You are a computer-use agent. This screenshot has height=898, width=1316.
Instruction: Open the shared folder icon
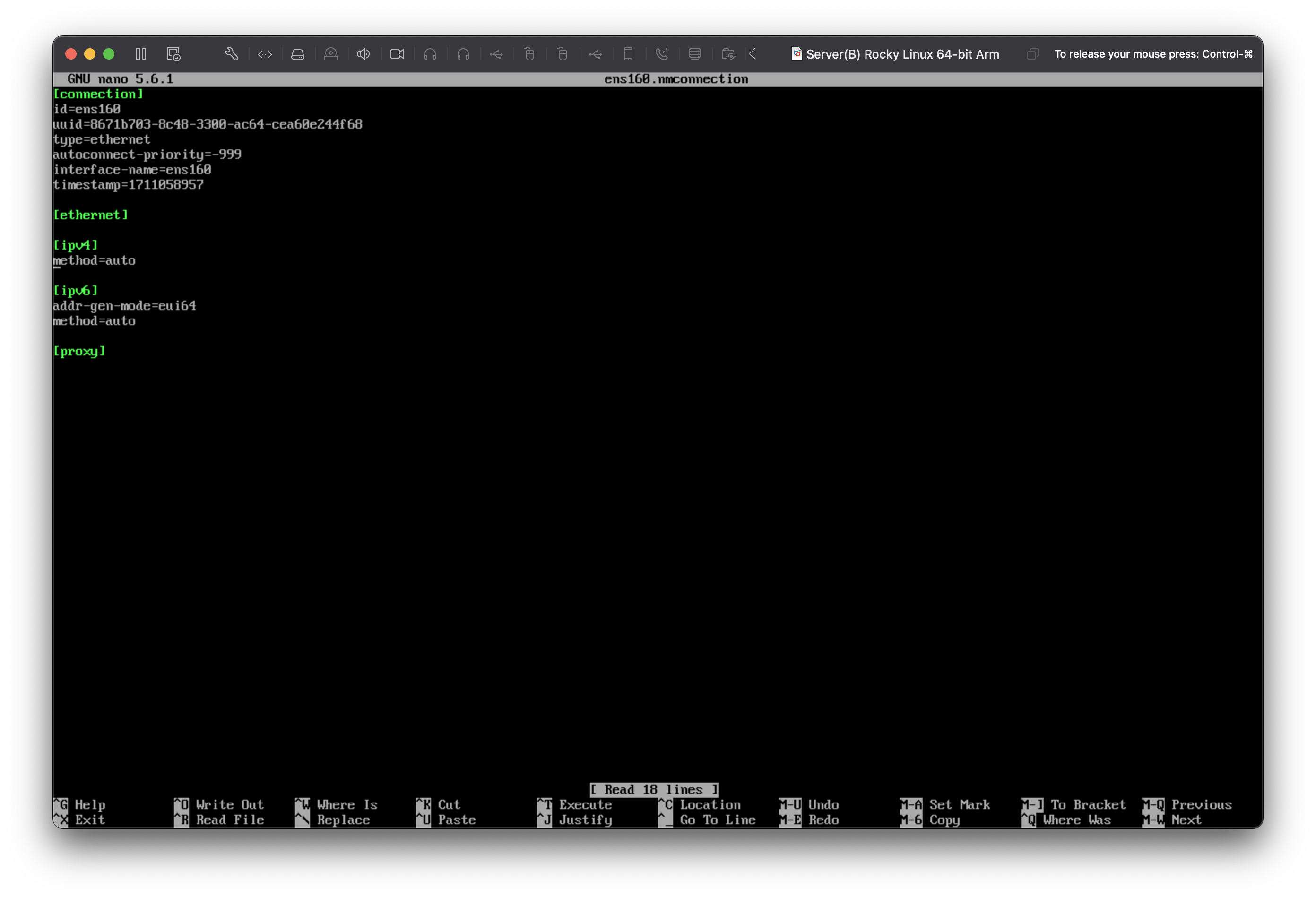coord(728,54)
